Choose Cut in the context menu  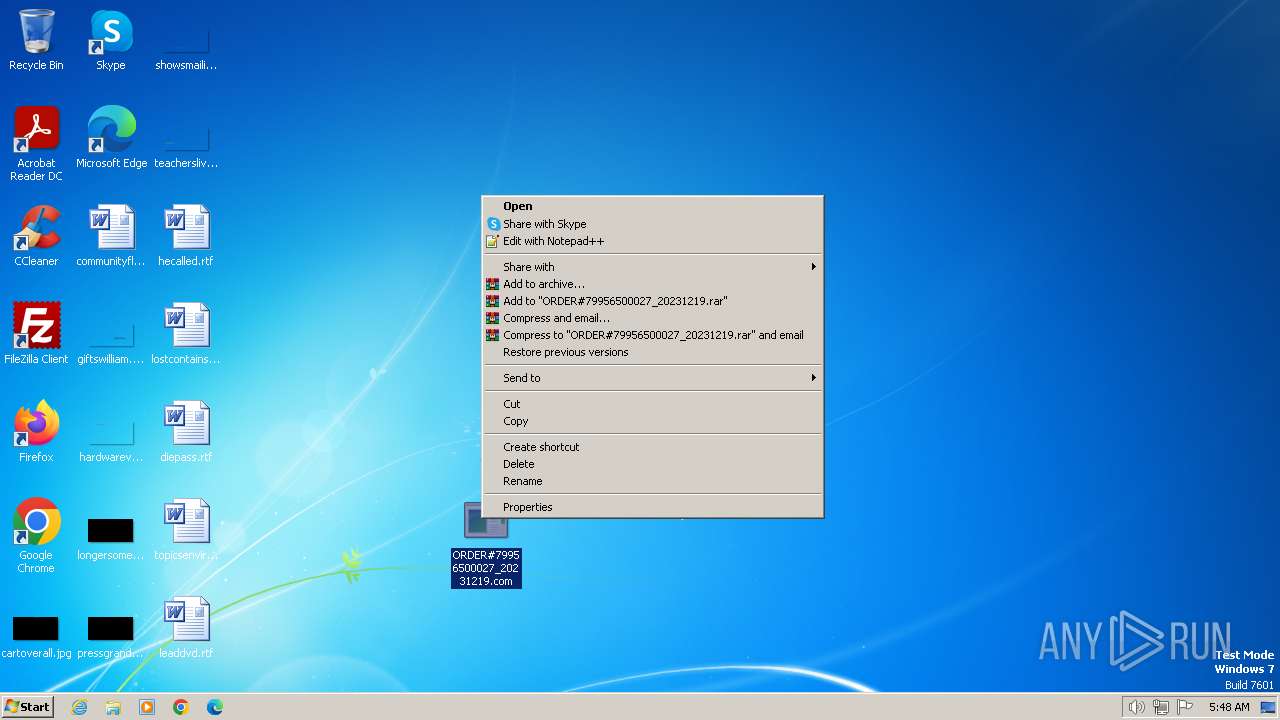[x=653, y=404]
